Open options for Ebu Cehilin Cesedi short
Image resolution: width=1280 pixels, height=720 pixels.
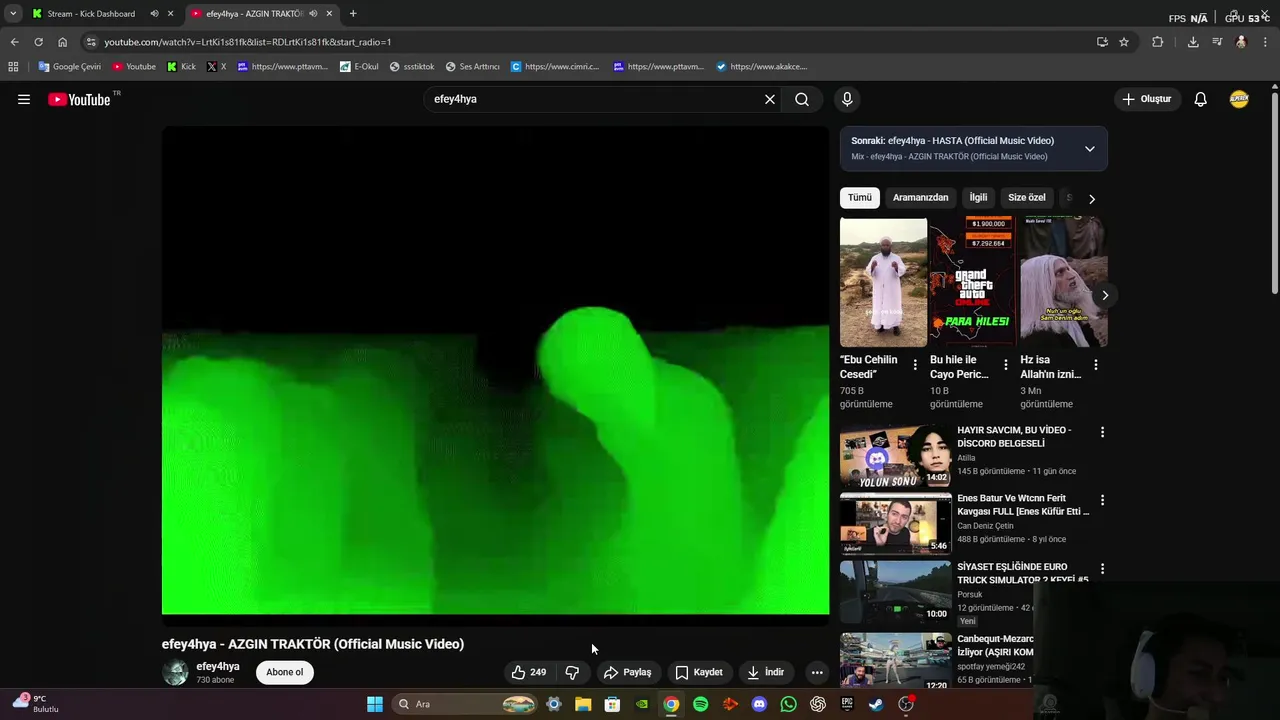pos(915,365)
